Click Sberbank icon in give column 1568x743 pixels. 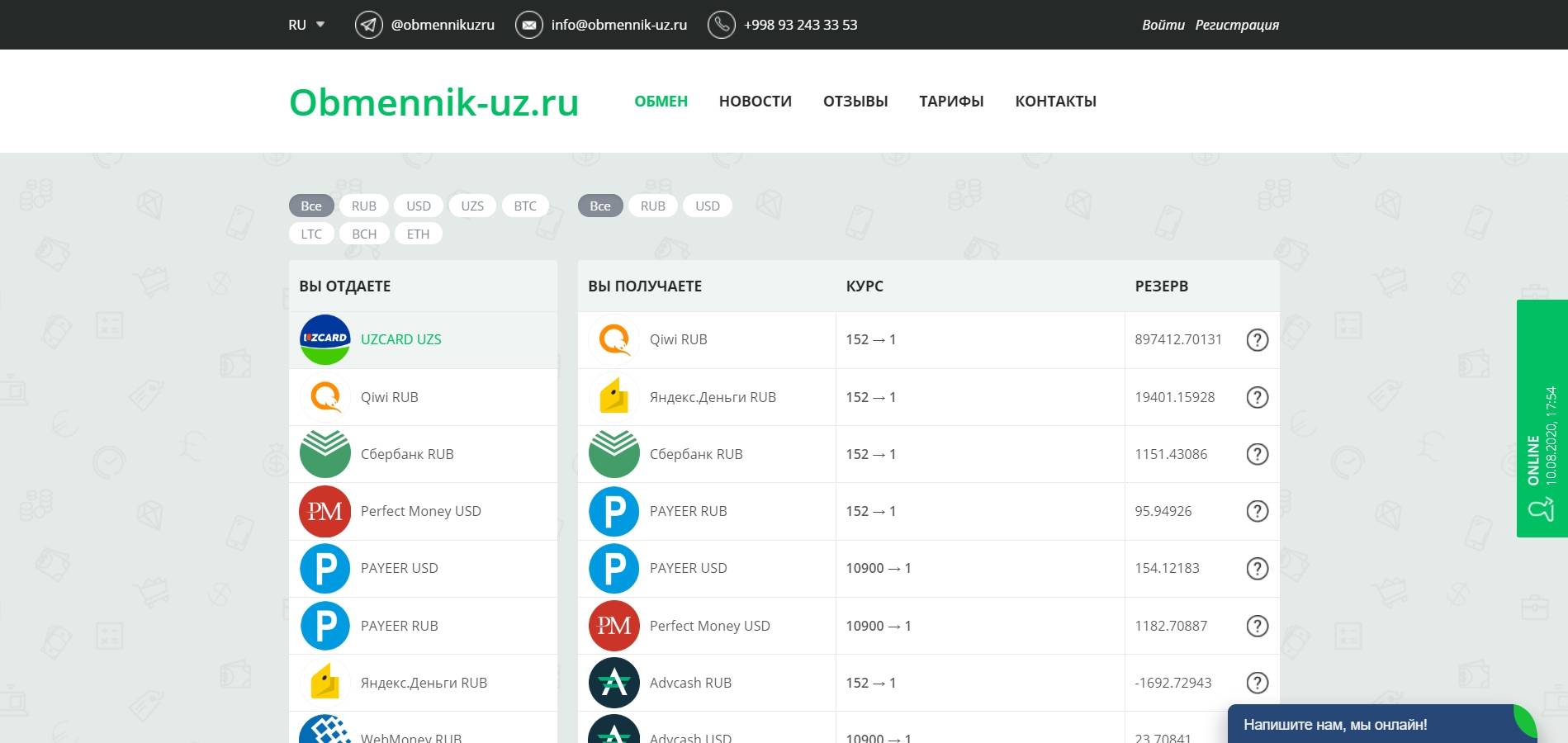pos(325,454)
